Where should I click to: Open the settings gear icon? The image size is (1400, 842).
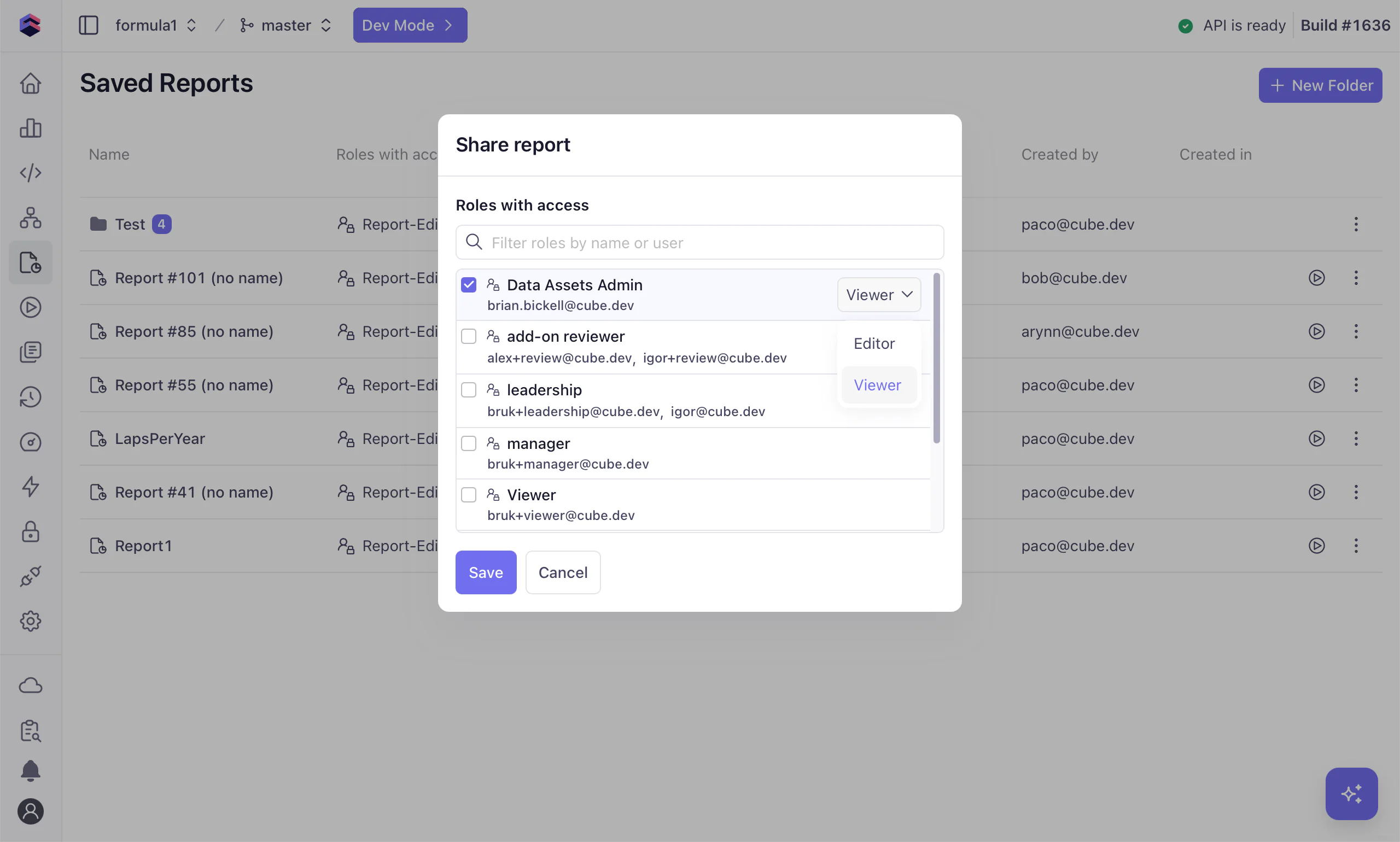tap(31, 621)
